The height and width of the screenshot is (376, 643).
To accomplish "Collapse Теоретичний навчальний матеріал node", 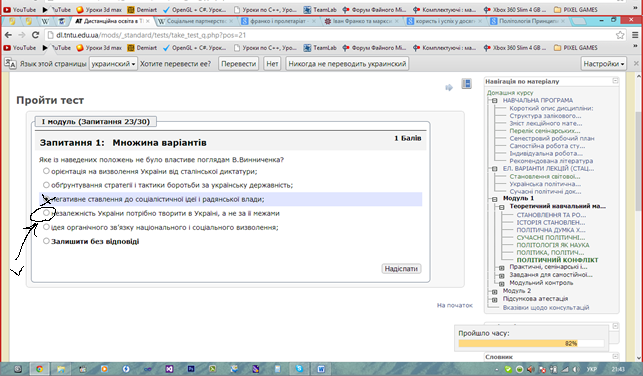I will coord(502,207).
